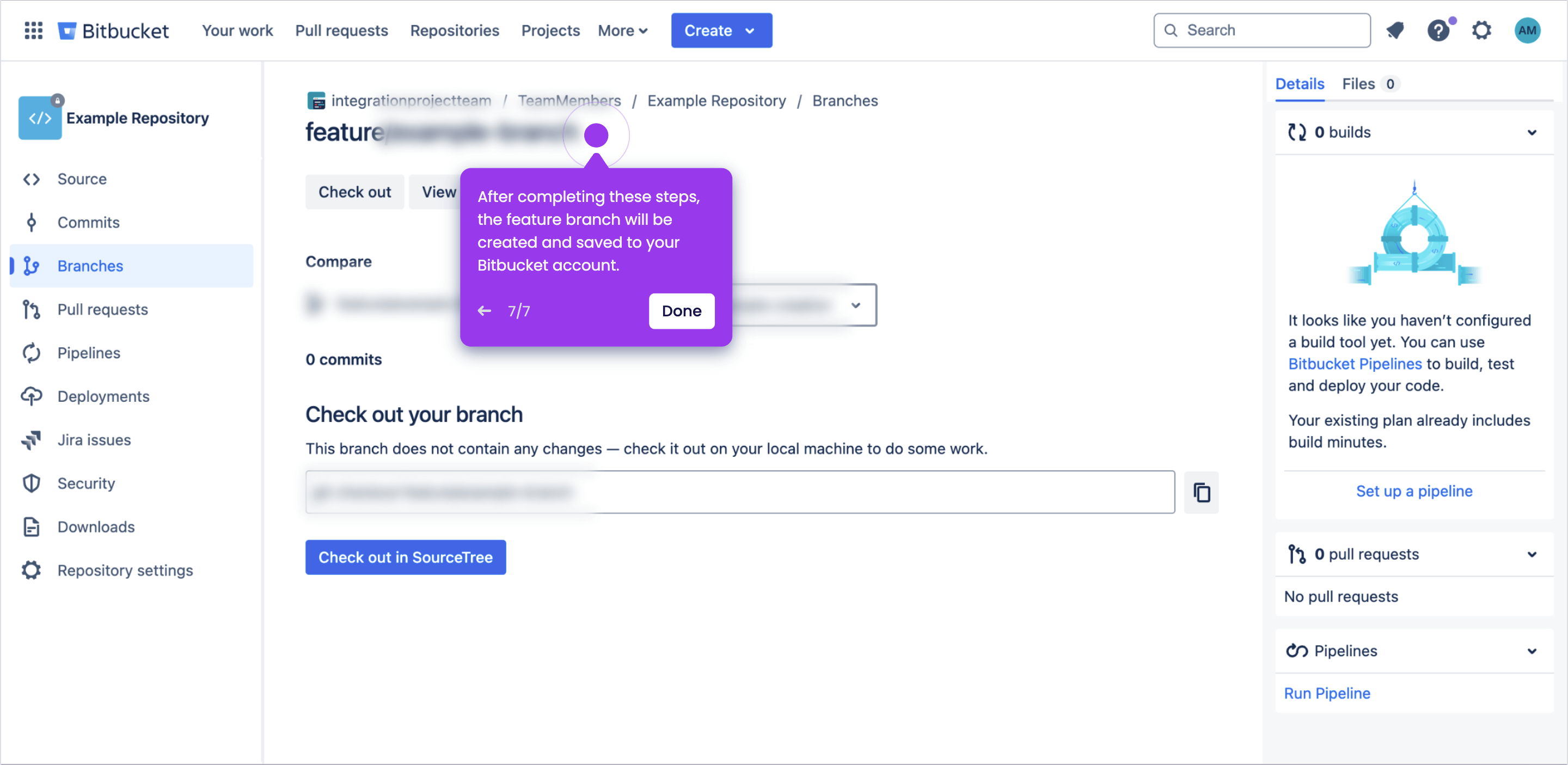Viewport: 1568px width, 765px height.
Task: Open the help question mark icon
Action: (1438, 30)
